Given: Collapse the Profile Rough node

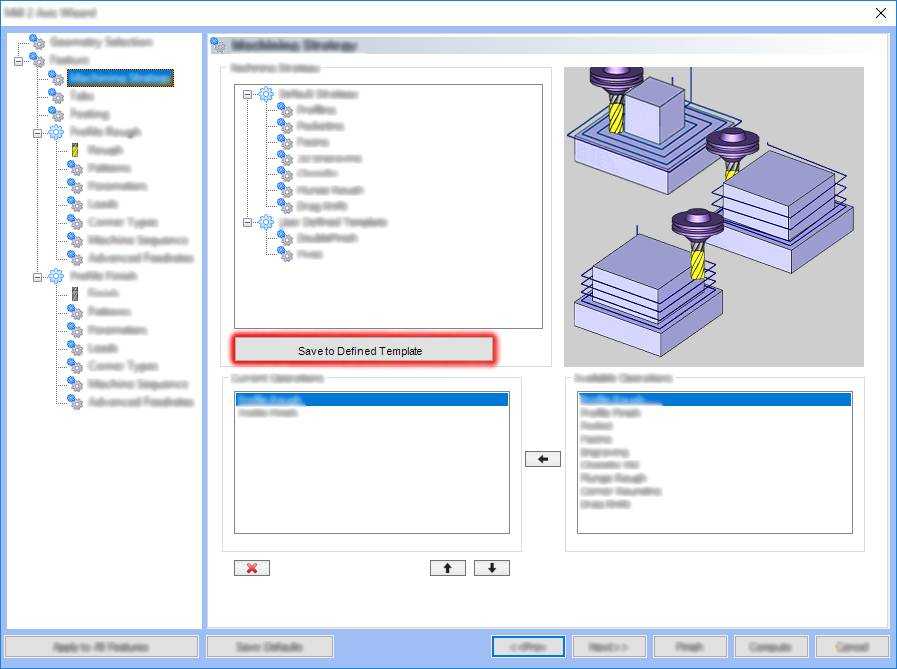Looking at the screenshot, I should 38,132.
